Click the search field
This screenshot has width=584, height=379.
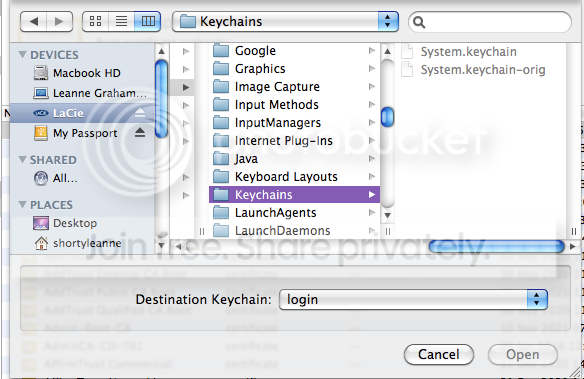point(490,22)
